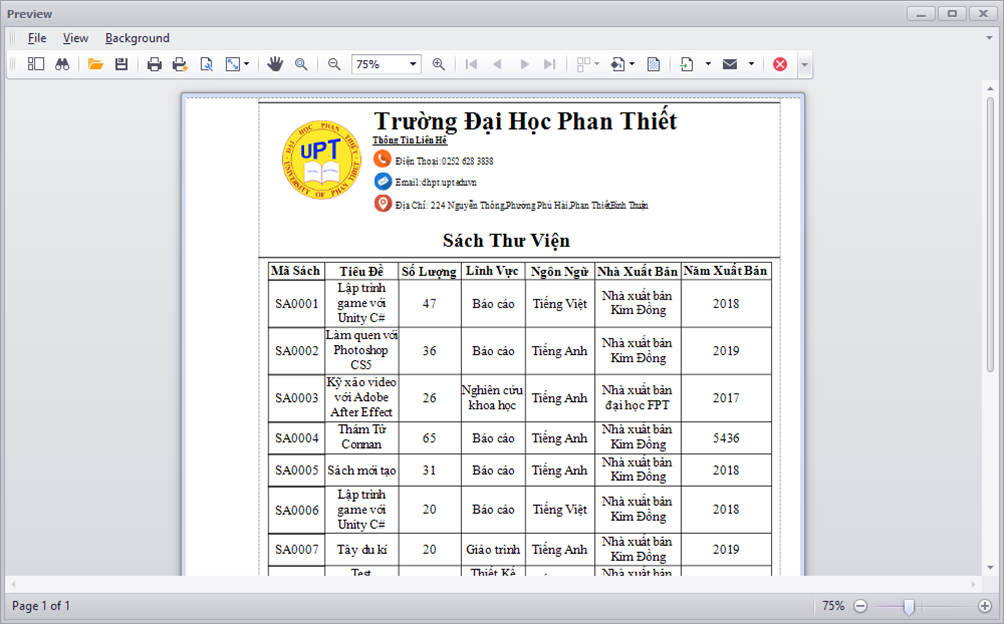This screenshot has width=1004, height=624.
Task: Select the Search (binoculars) tool
Action: click(62, 63)
